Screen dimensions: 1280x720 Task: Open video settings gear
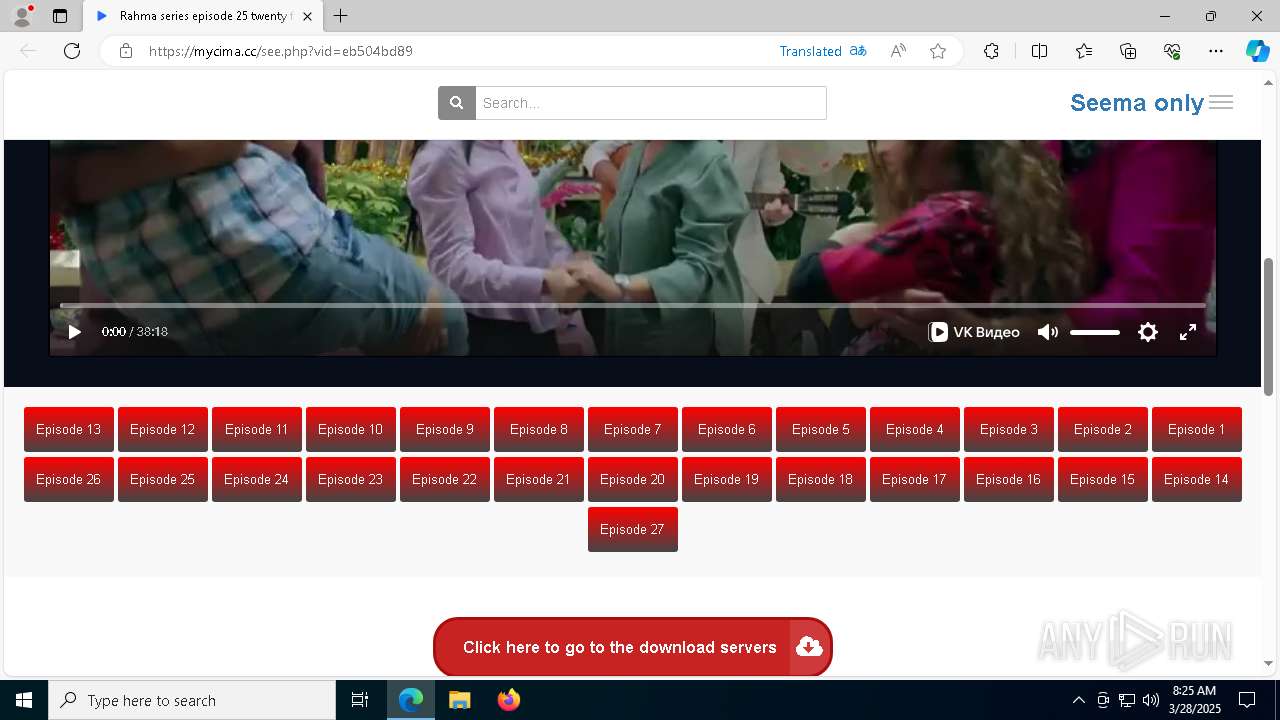pyautogui.click(x=1148, y=332)
